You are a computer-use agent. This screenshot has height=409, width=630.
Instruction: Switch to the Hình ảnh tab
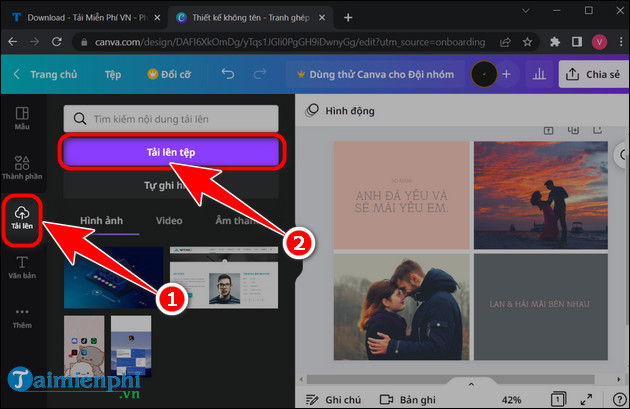click(x=102, y=221)
